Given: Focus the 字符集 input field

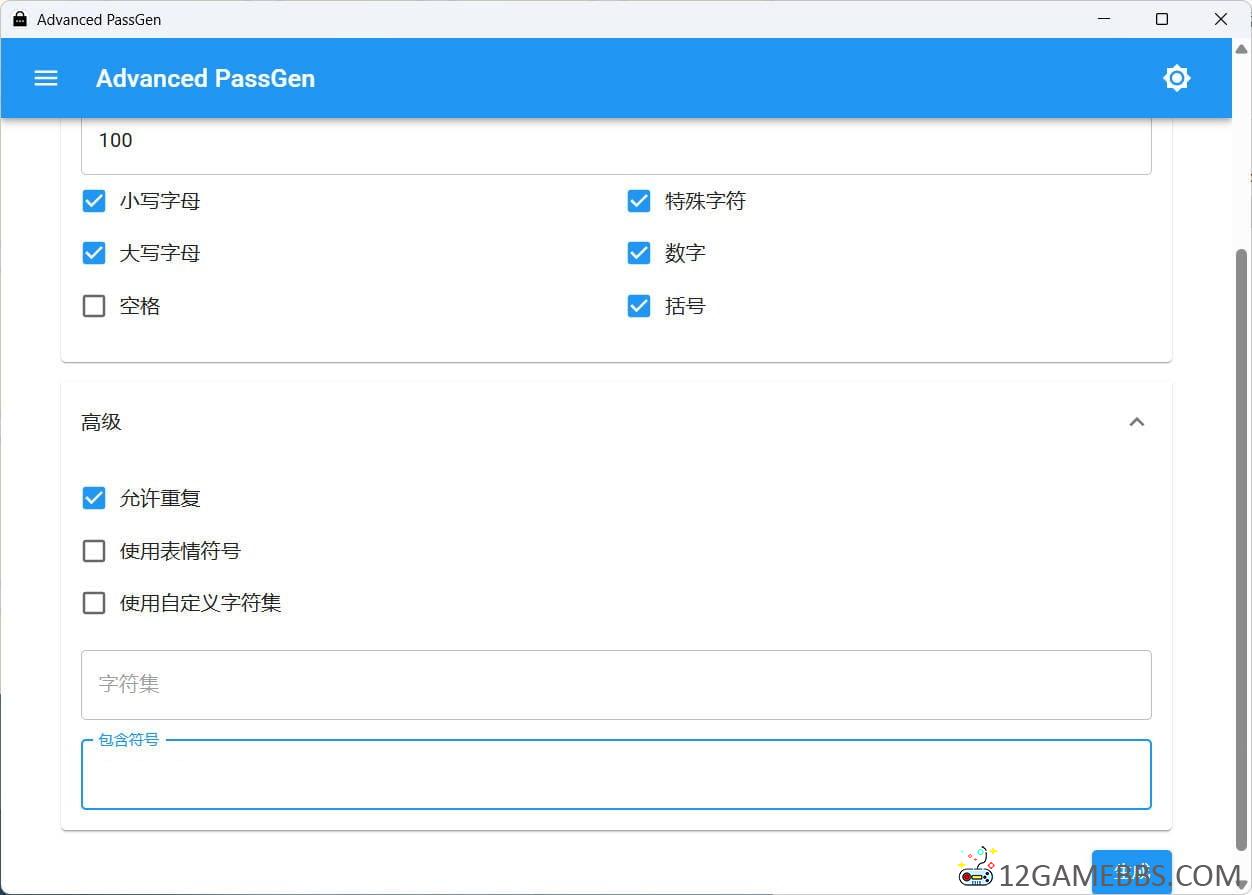Looking at the screenshot, I should click(x=616, y=685).
